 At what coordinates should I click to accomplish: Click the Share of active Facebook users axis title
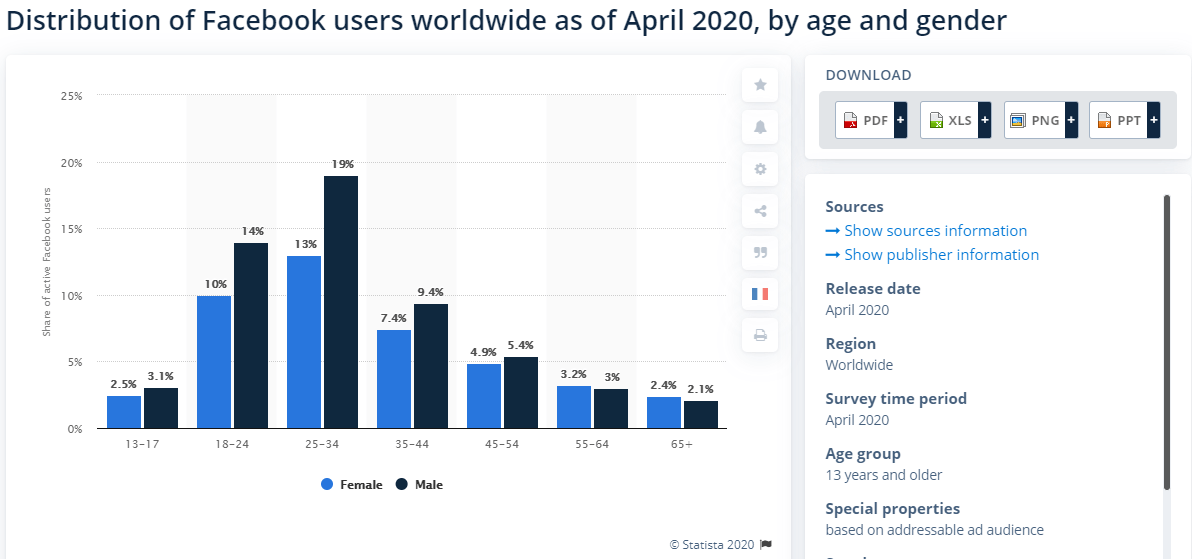(46, 261)
